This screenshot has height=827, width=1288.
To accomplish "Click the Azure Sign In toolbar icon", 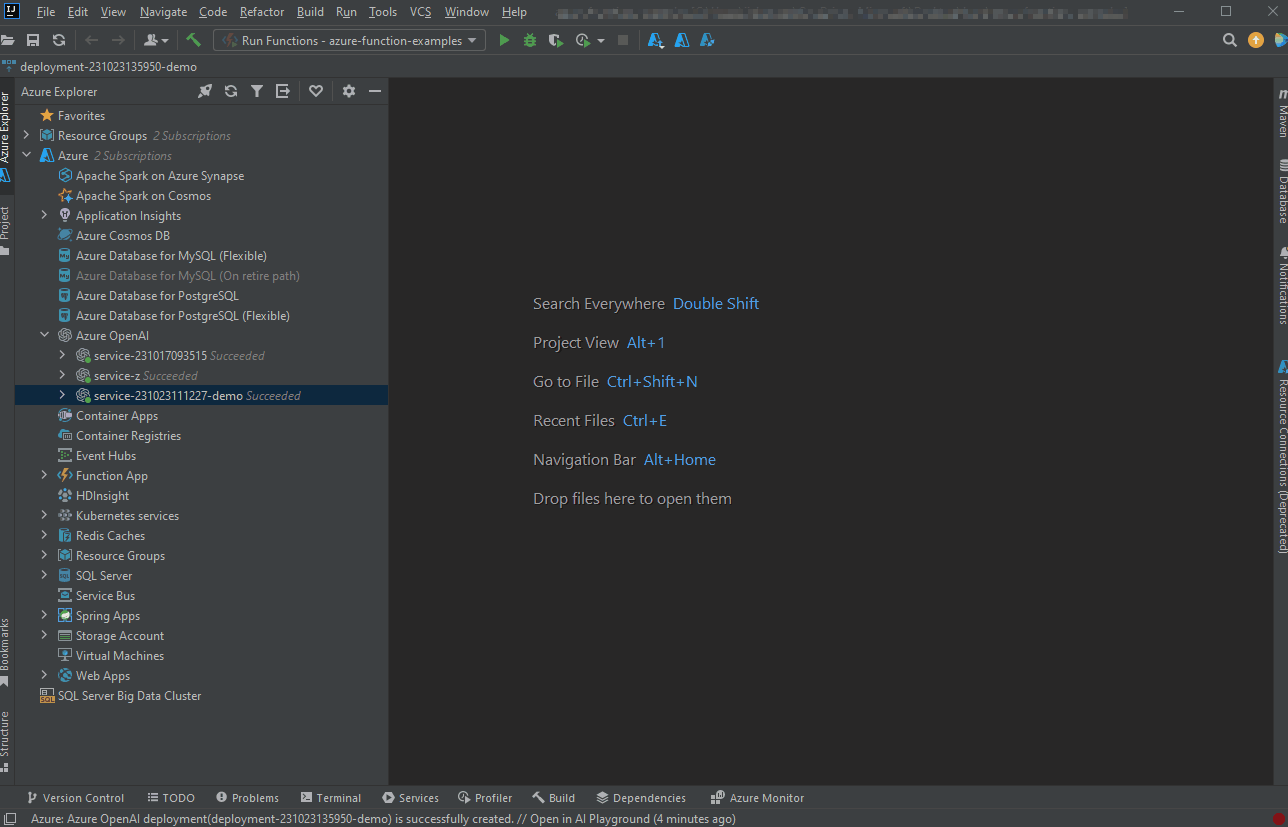I will pyautogui.click(x=656, y=40).
